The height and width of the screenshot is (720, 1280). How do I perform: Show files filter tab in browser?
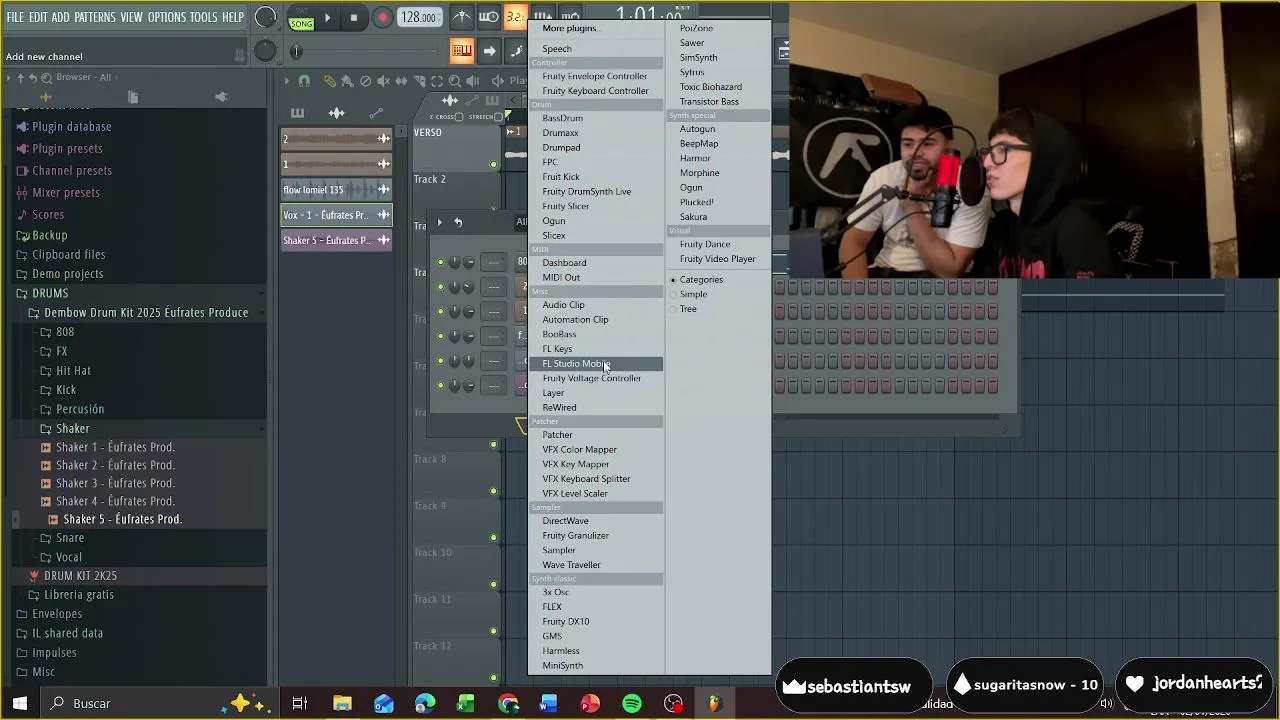[133, 97]
